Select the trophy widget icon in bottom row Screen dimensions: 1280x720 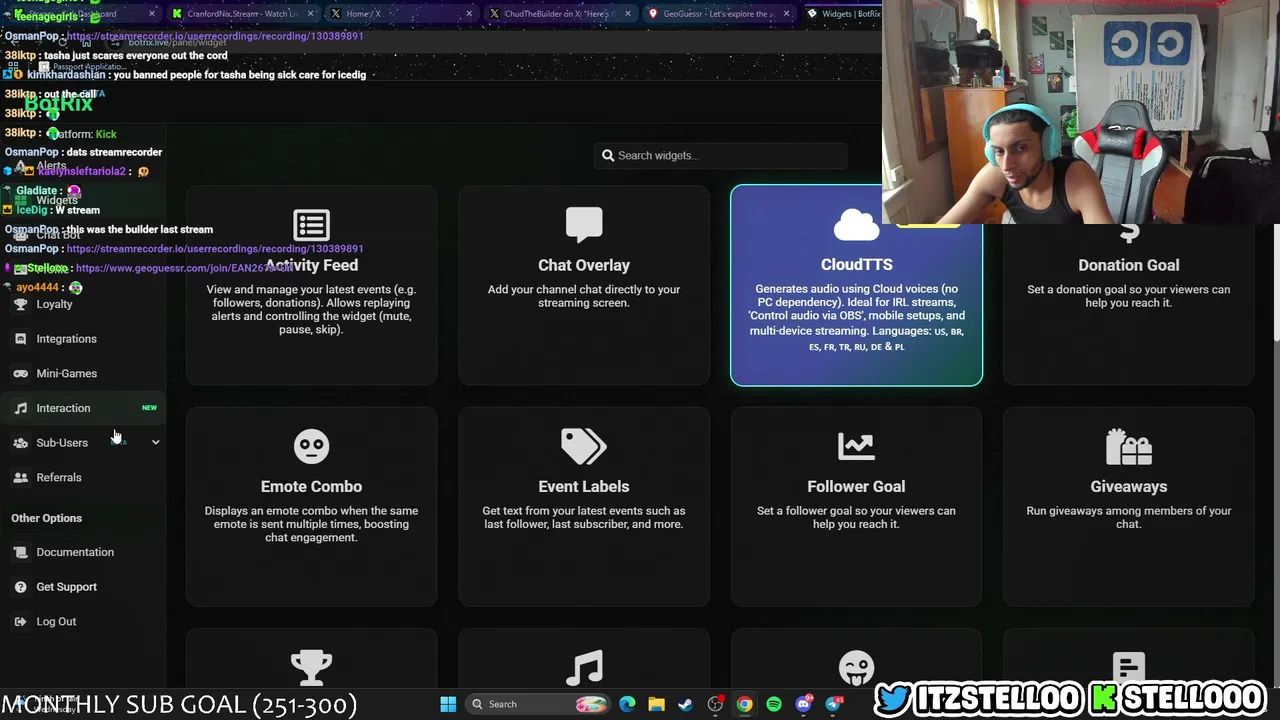pyautogui.click(x=311, y=667)
